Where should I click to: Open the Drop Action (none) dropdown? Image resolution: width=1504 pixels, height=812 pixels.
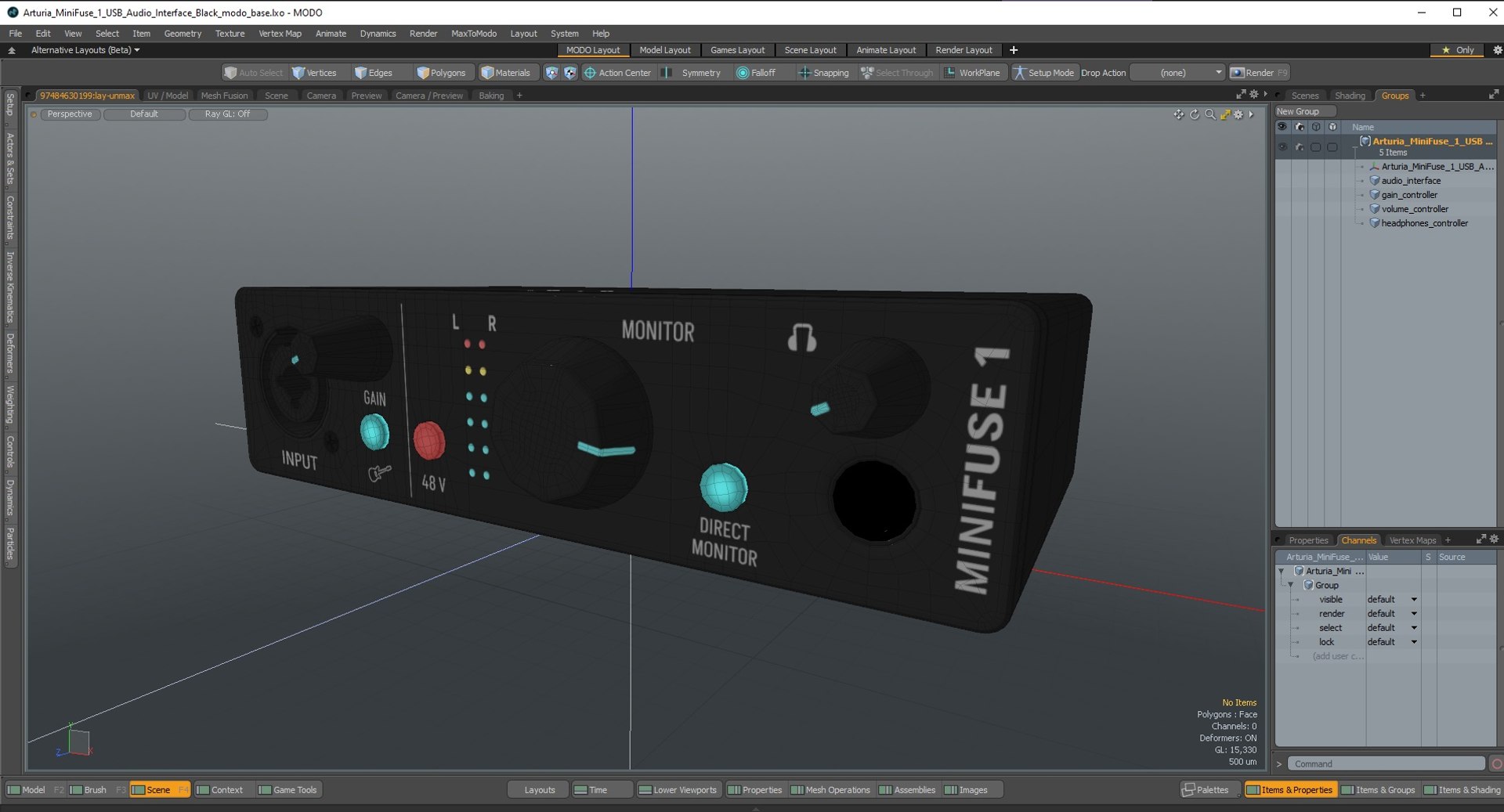tap(1177, 73)
